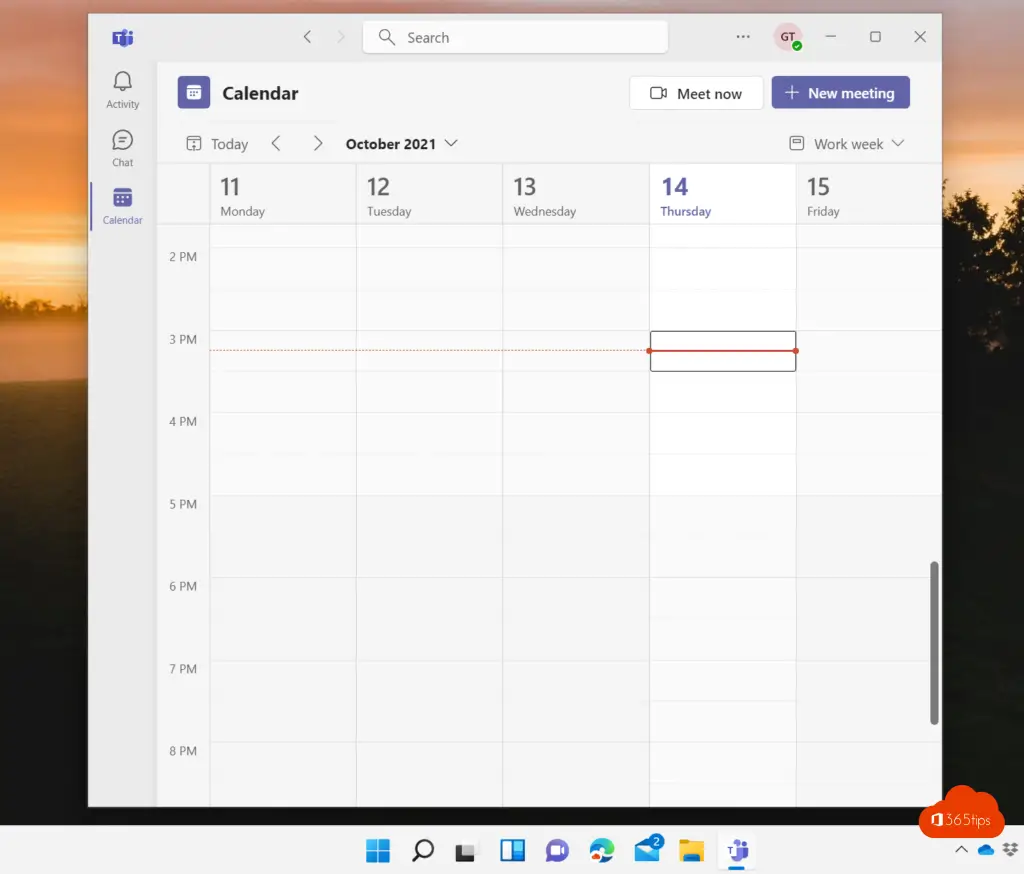Select the Thursday 3 PM time slot
The image size is (1024, 874).
tap(722, 351)
